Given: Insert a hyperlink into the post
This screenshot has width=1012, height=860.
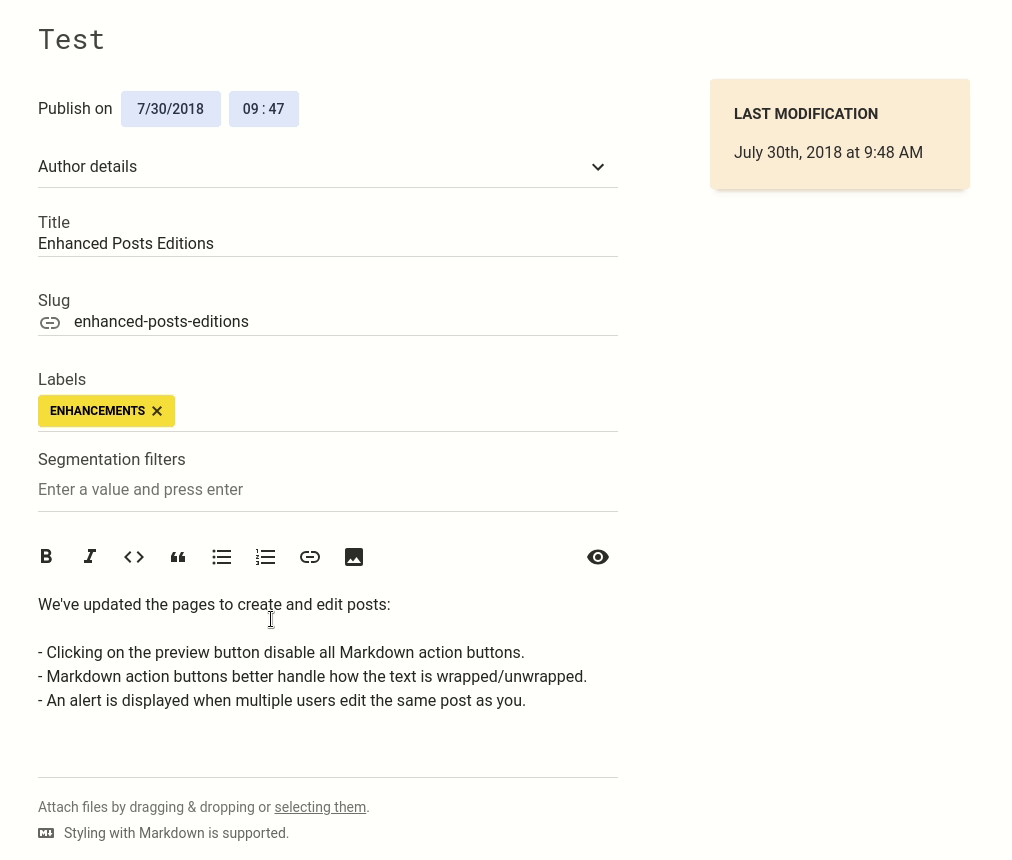Looking at the screenshot, I should pyautogui.click(x=310, y=557).
